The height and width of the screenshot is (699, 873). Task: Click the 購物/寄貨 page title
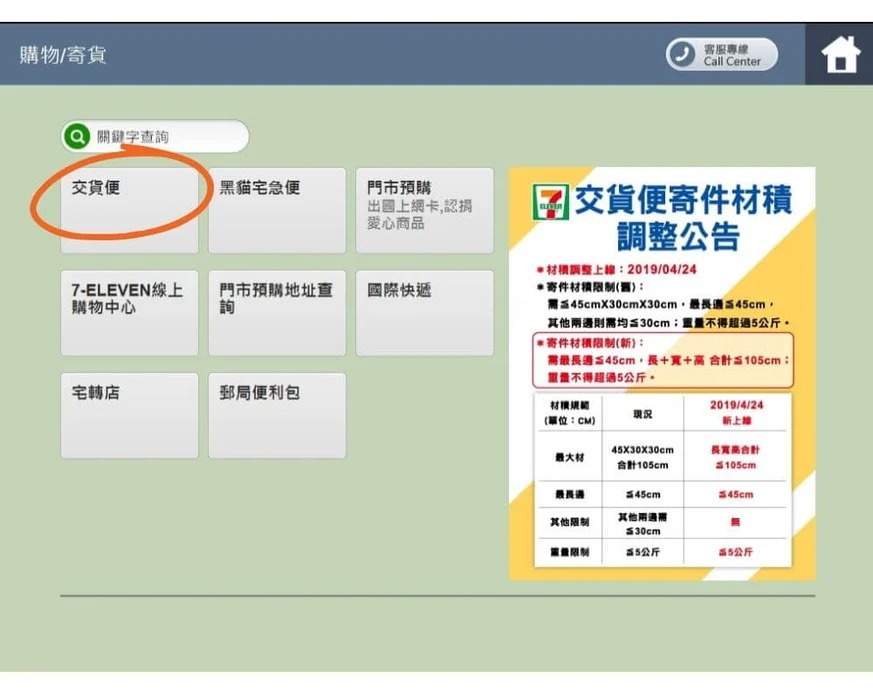coord(63,54)
